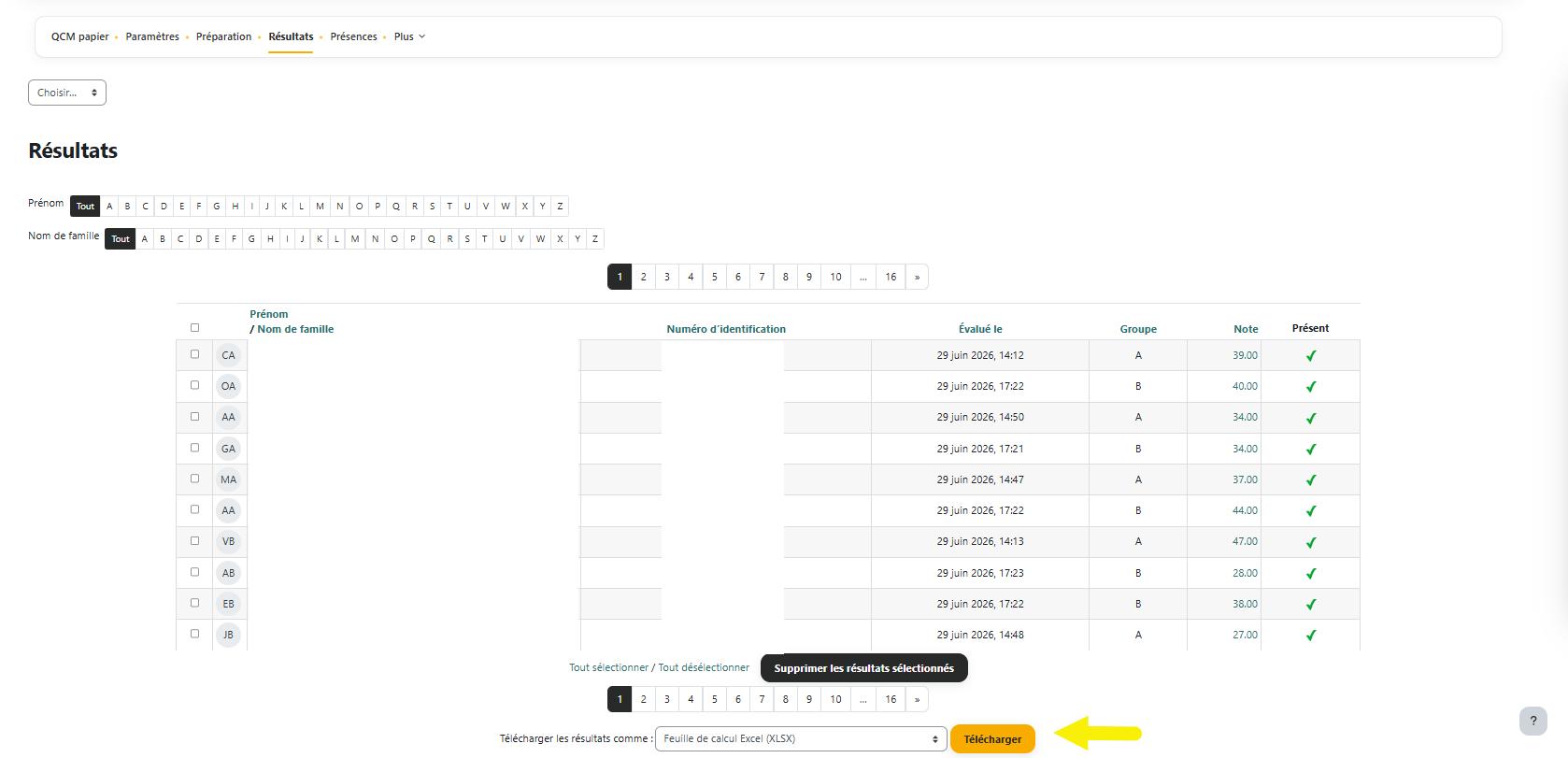
Task: Open the QCM papier tab
Action: pos(79,36)
